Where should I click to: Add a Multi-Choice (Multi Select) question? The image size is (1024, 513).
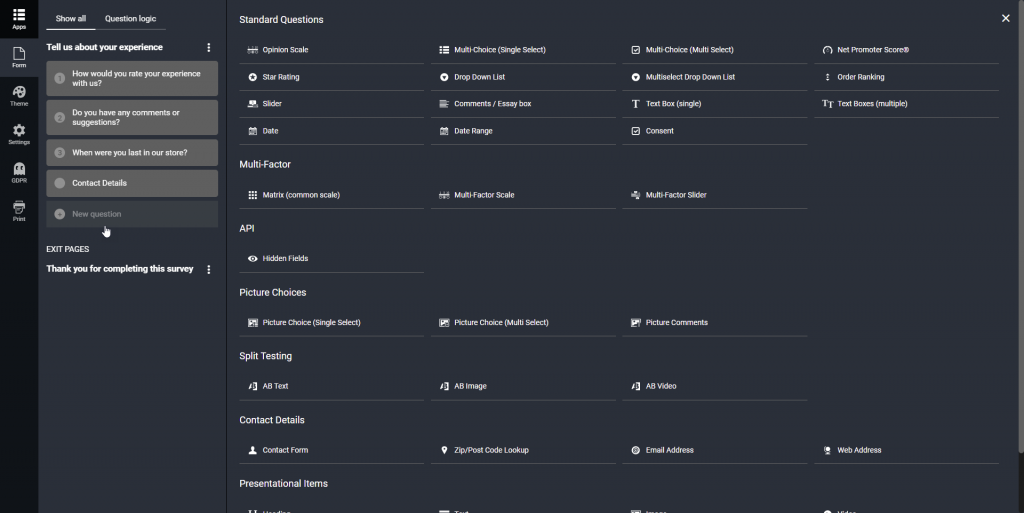click(689, 50)
